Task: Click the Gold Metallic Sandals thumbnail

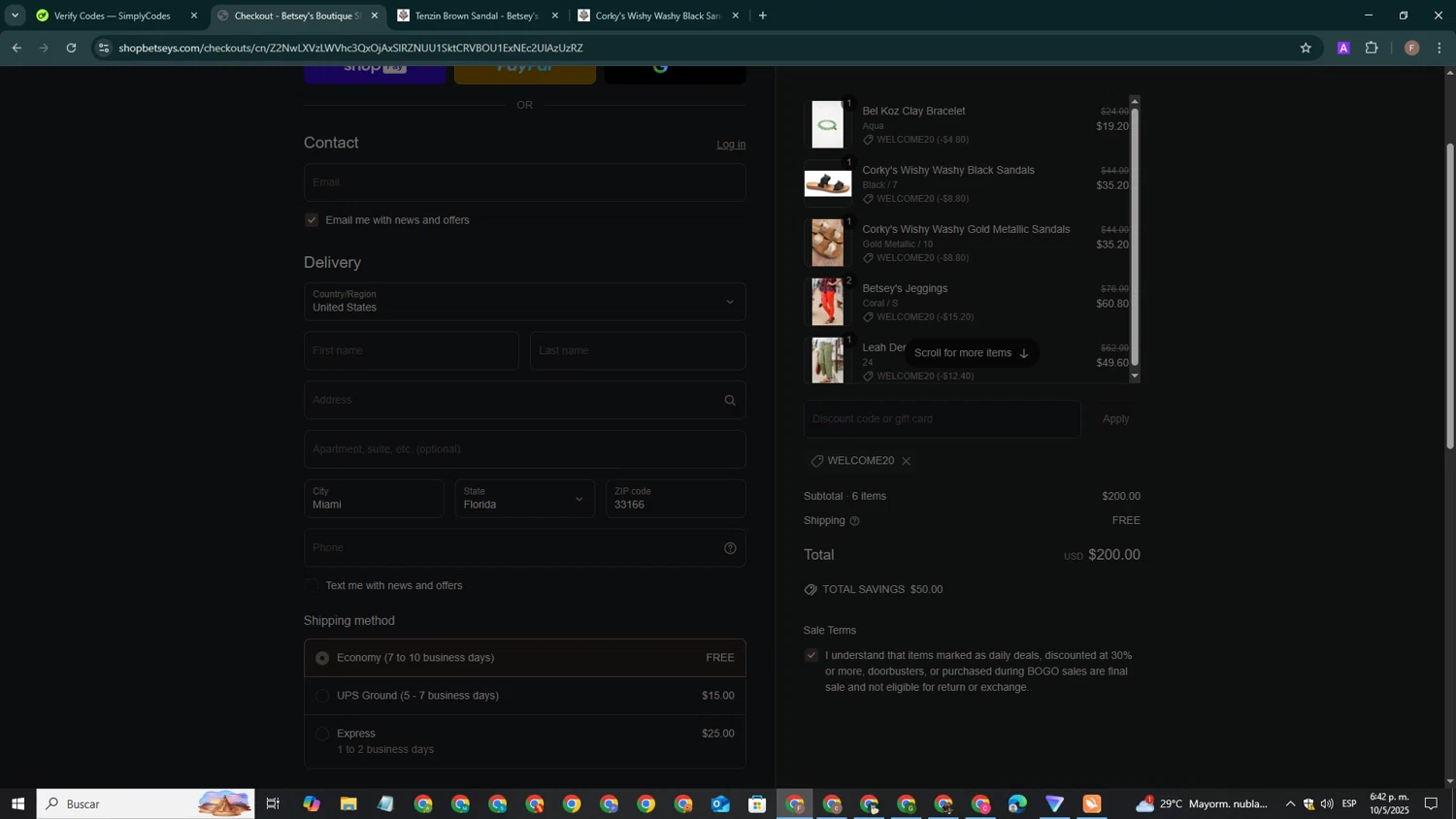Action: point(828,243)
